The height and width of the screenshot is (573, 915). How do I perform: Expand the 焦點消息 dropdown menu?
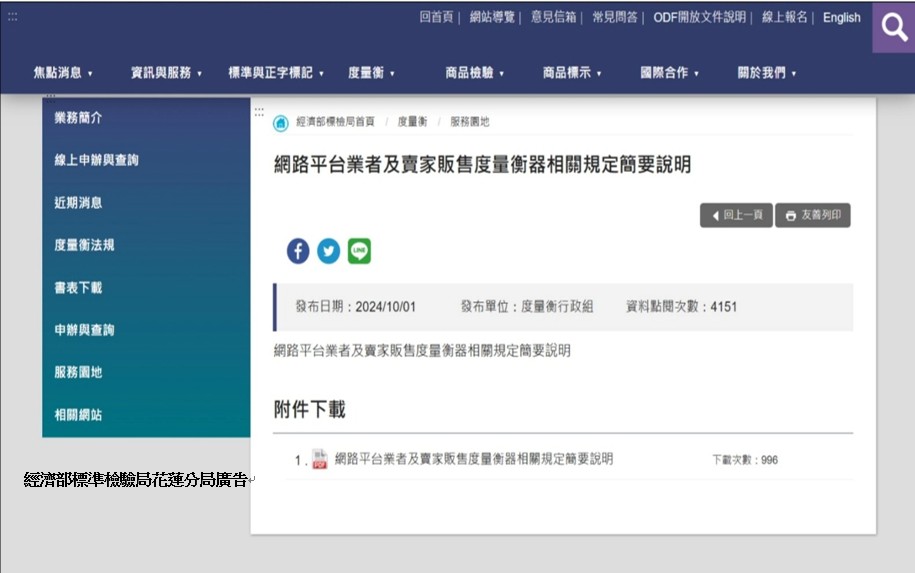(63, 73)
